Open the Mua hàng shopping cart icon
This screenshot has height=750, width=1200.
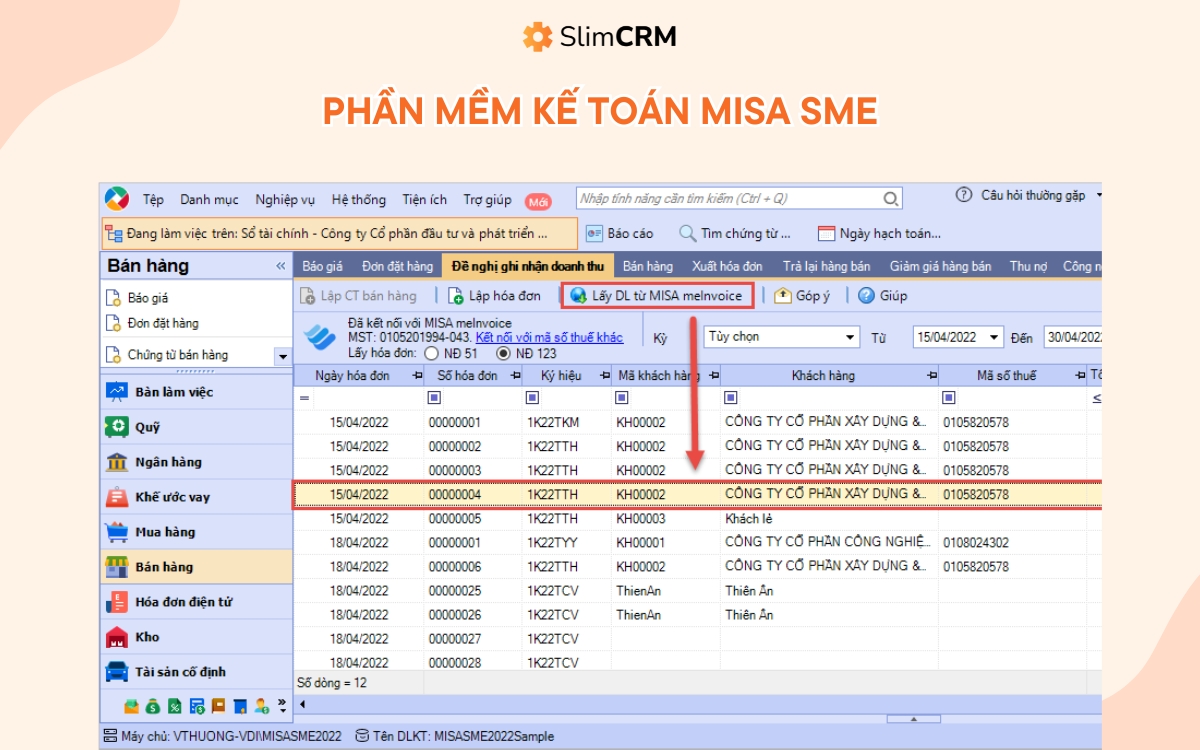click(118, 532)
